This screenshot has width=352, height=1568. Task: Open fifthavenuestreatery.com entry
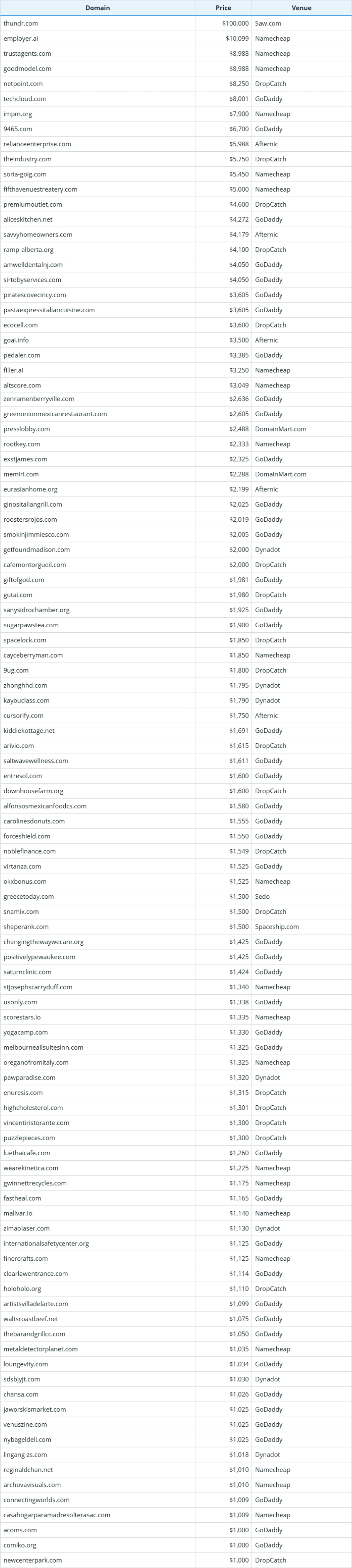(x=40, y=189)
